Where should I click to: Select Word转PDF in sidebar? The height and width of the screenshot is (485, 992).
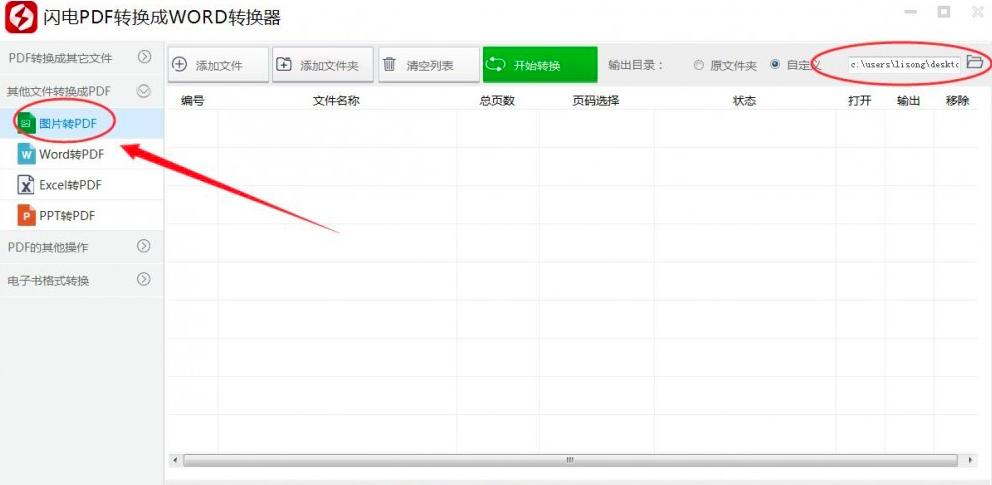coord(82,154)
